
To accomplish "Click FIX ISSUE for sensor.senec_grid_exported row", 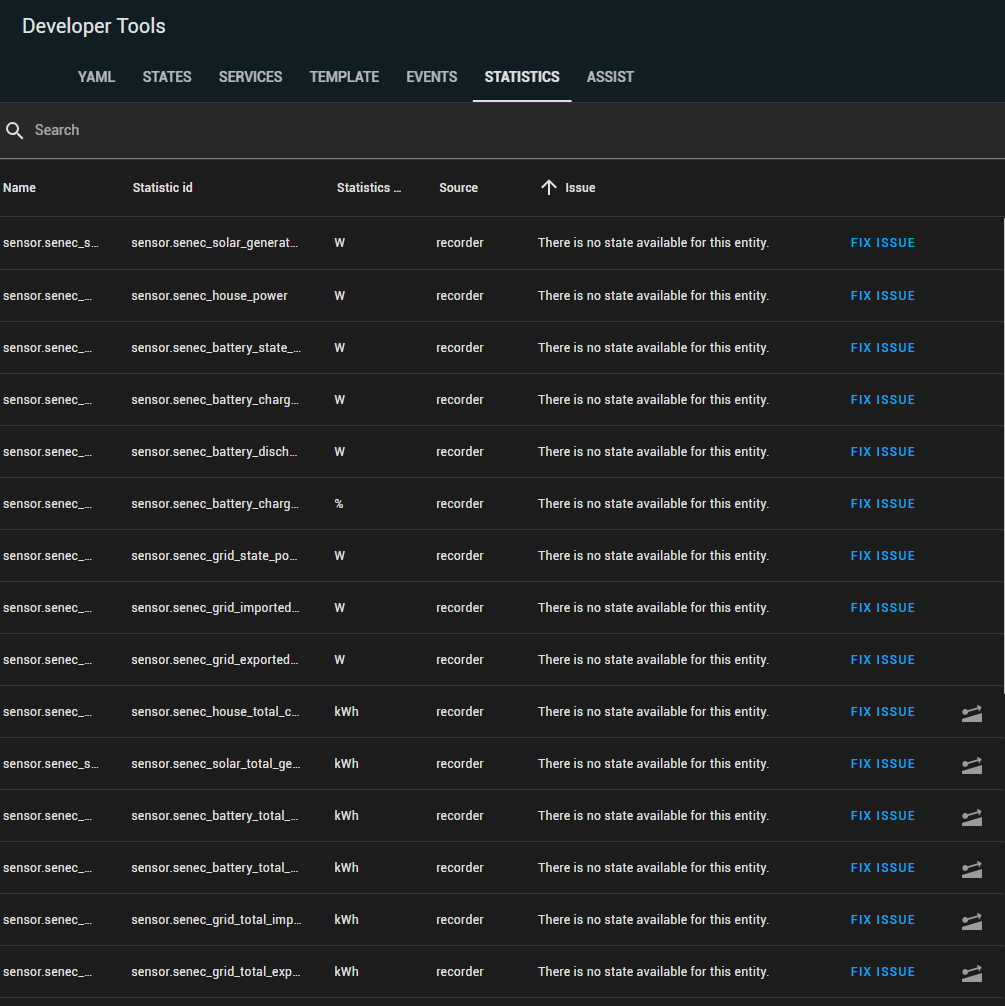I will (x=882, y=659).
